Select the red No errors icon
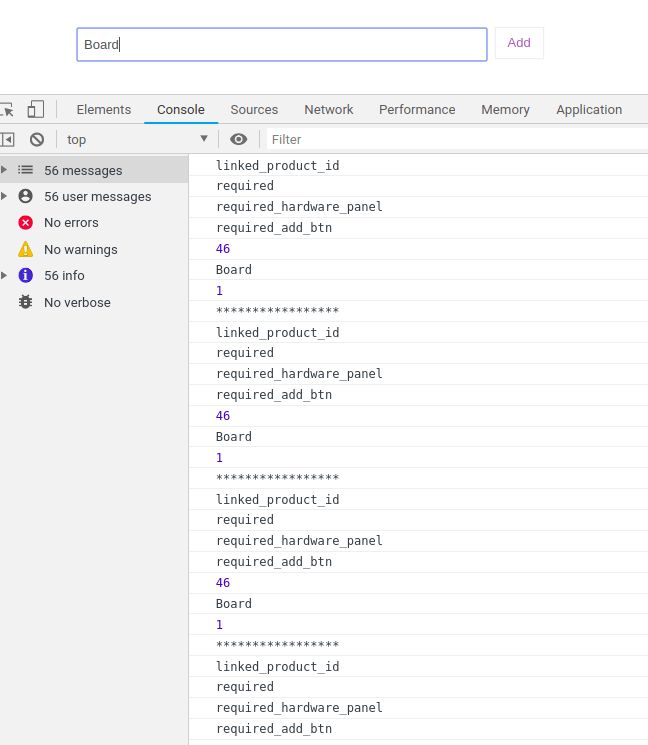The width and height of the screenshot is (648, 745). click(26, 222)
